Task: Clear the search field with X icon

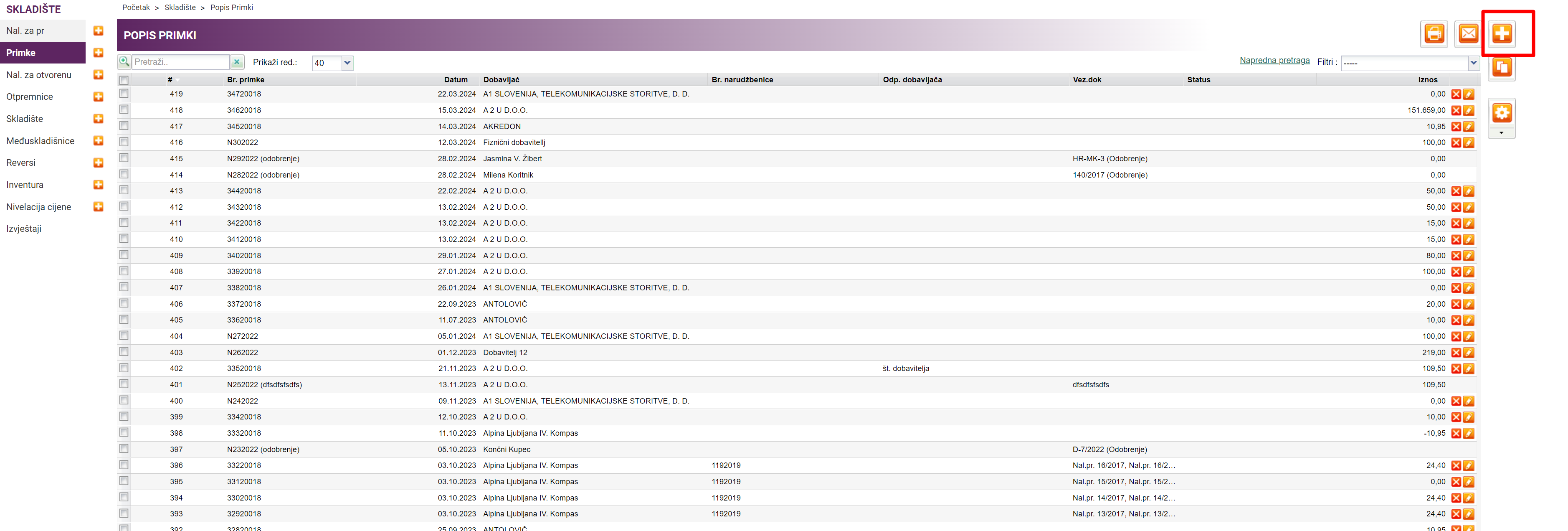Action: pos(237,62)
